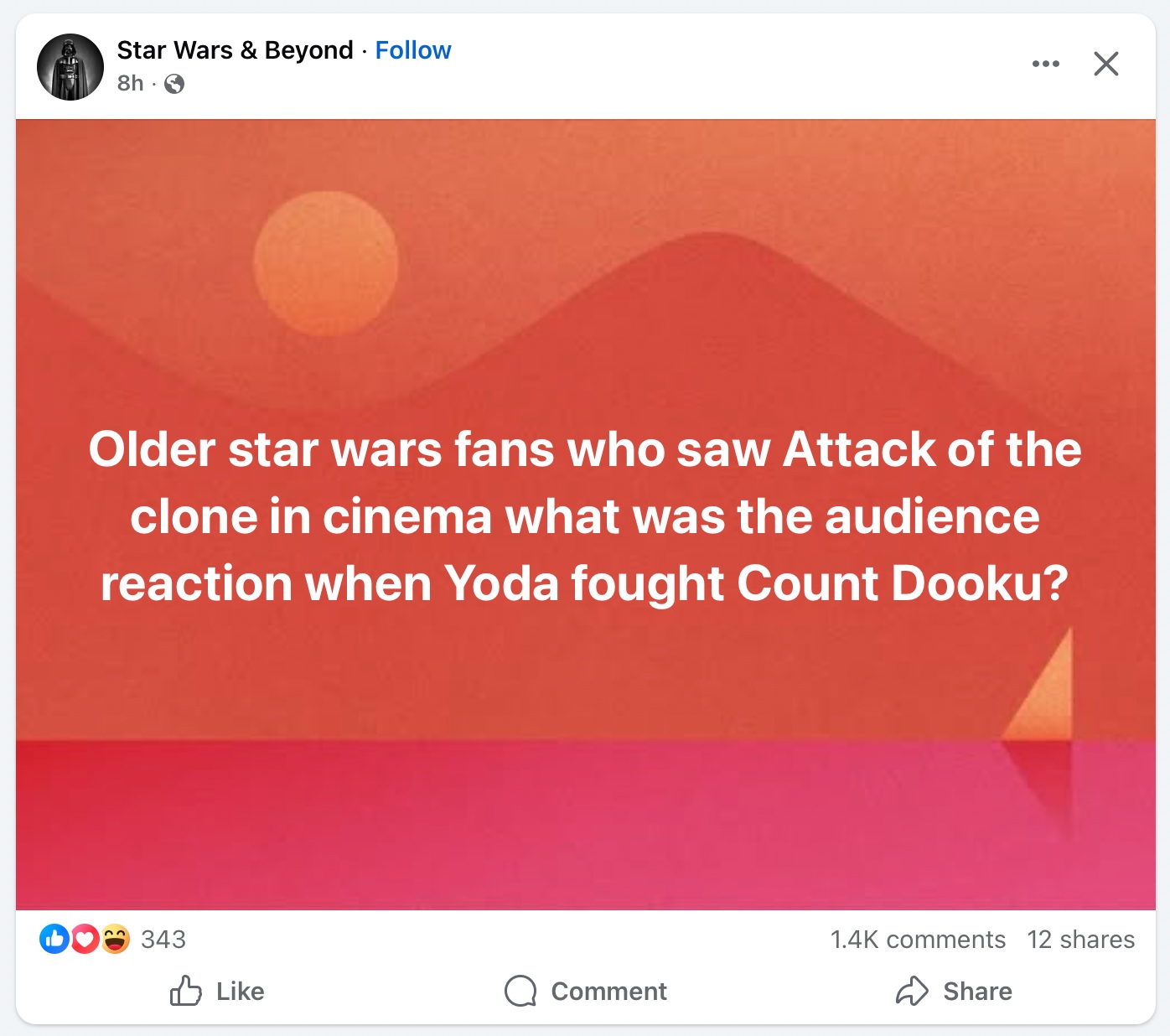
Task: Click the blue thumbs-up reaction emoji
Action: (x=54, y=939)
